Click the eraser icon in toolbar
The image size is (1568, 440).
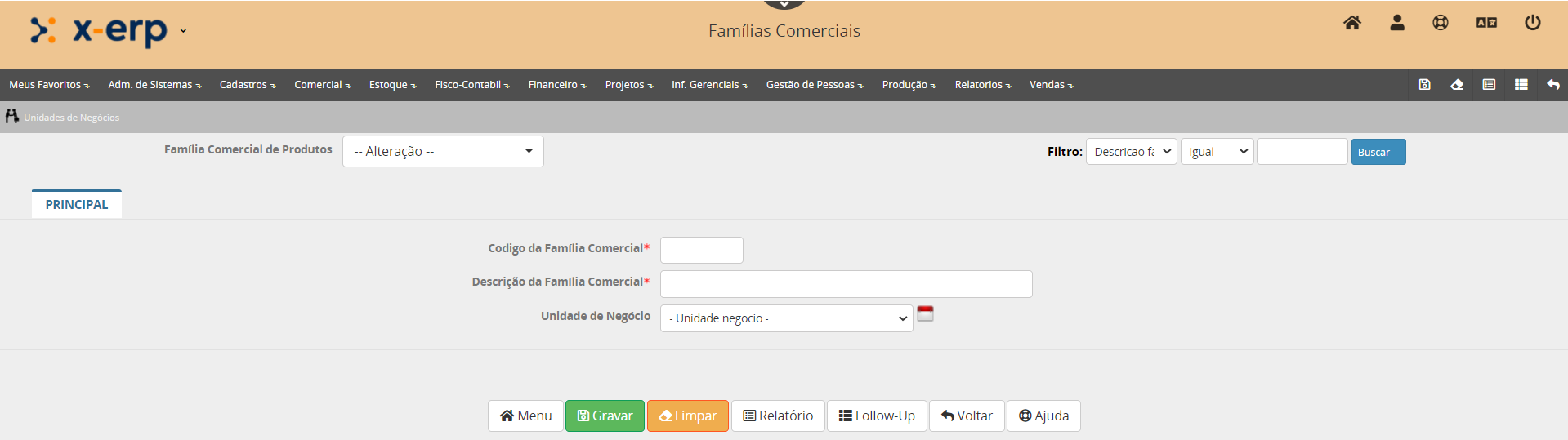point(1457,85)
